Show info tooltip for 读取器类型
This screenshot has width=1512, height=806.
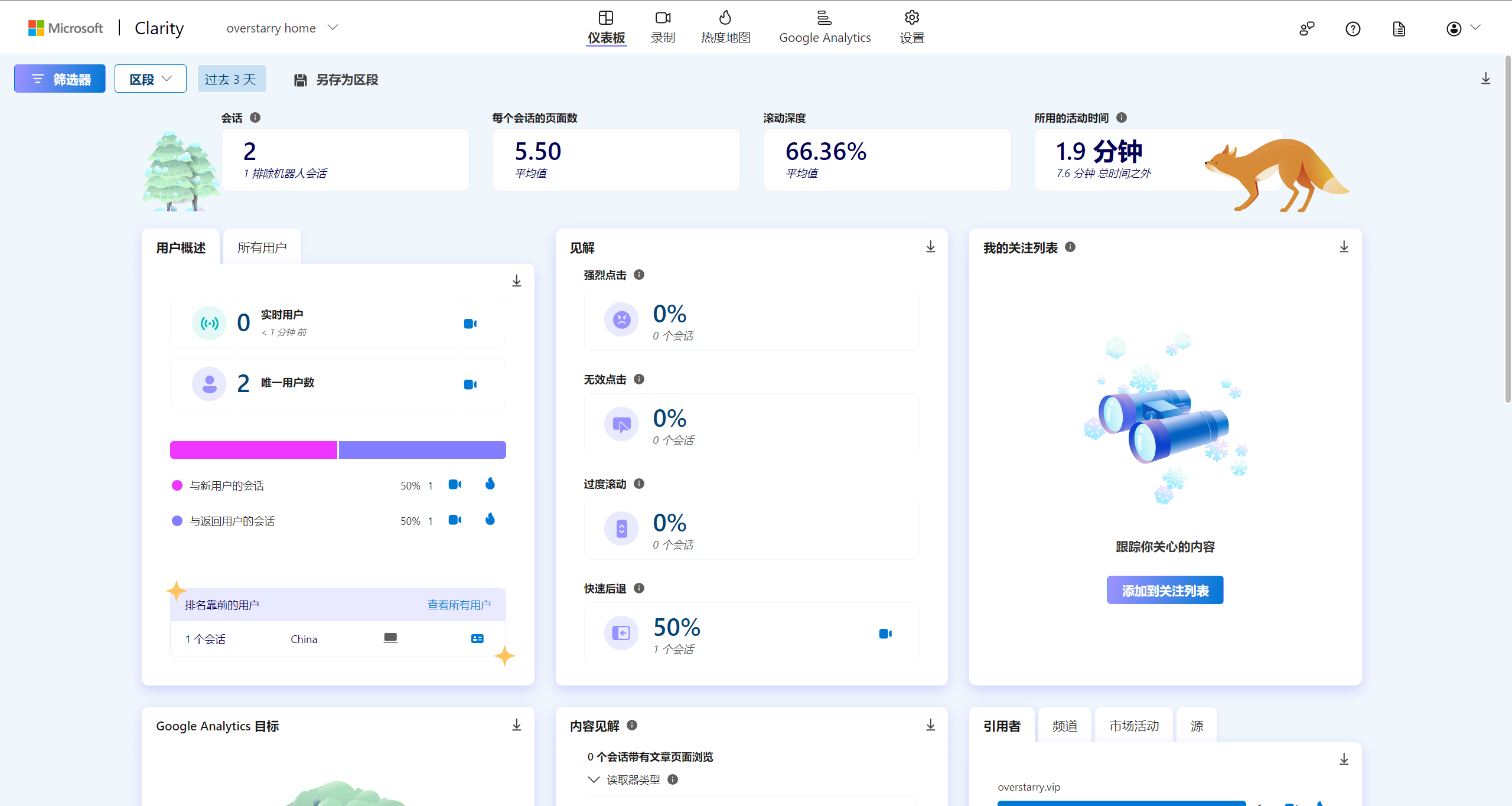point(673,779)
